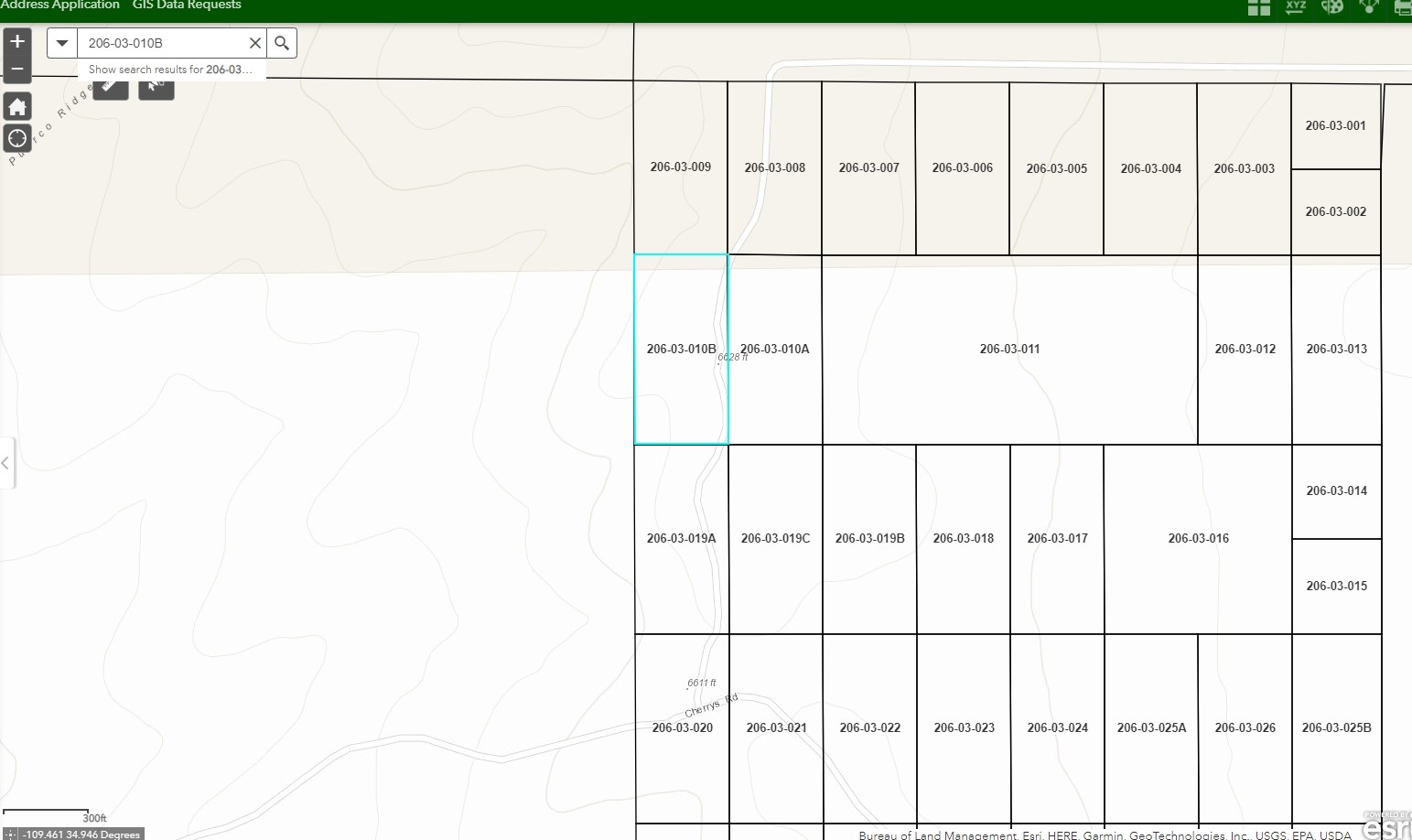Viewport: 1412px width, 840px height.
Task: Toggle the measurement ruler tool
Action: tap(111, 87)
